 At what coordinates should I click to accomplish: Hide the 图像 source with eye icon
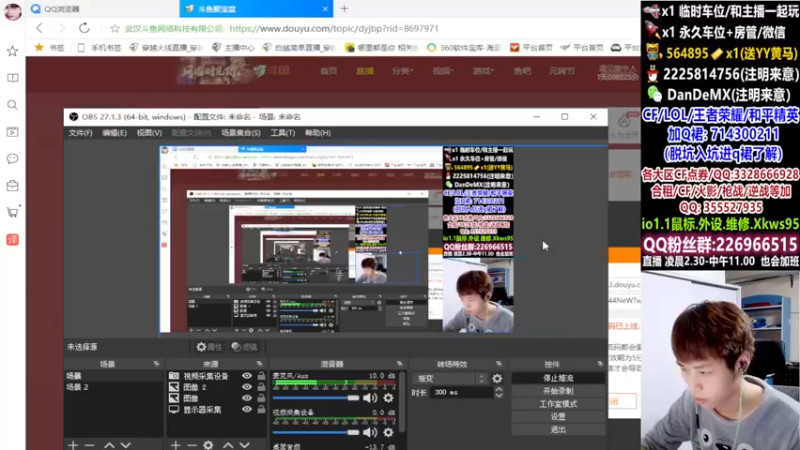[247, 398]
